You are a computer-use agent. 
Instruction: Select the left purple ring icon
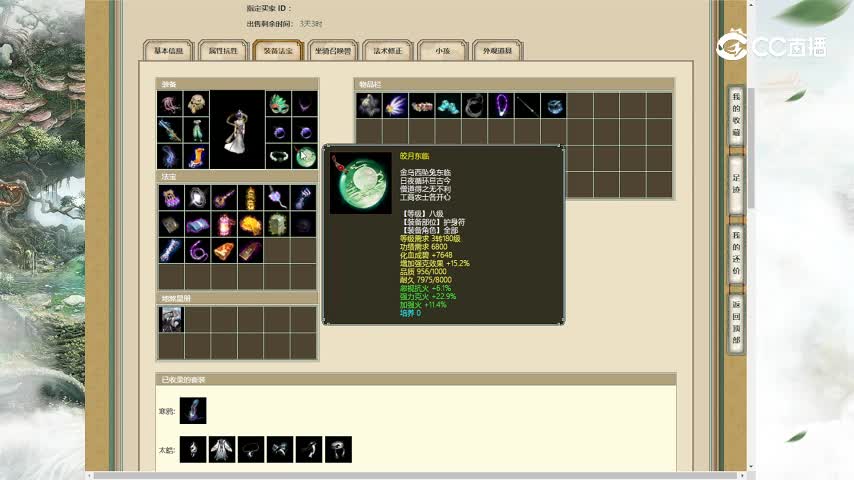tap(279, 131)
